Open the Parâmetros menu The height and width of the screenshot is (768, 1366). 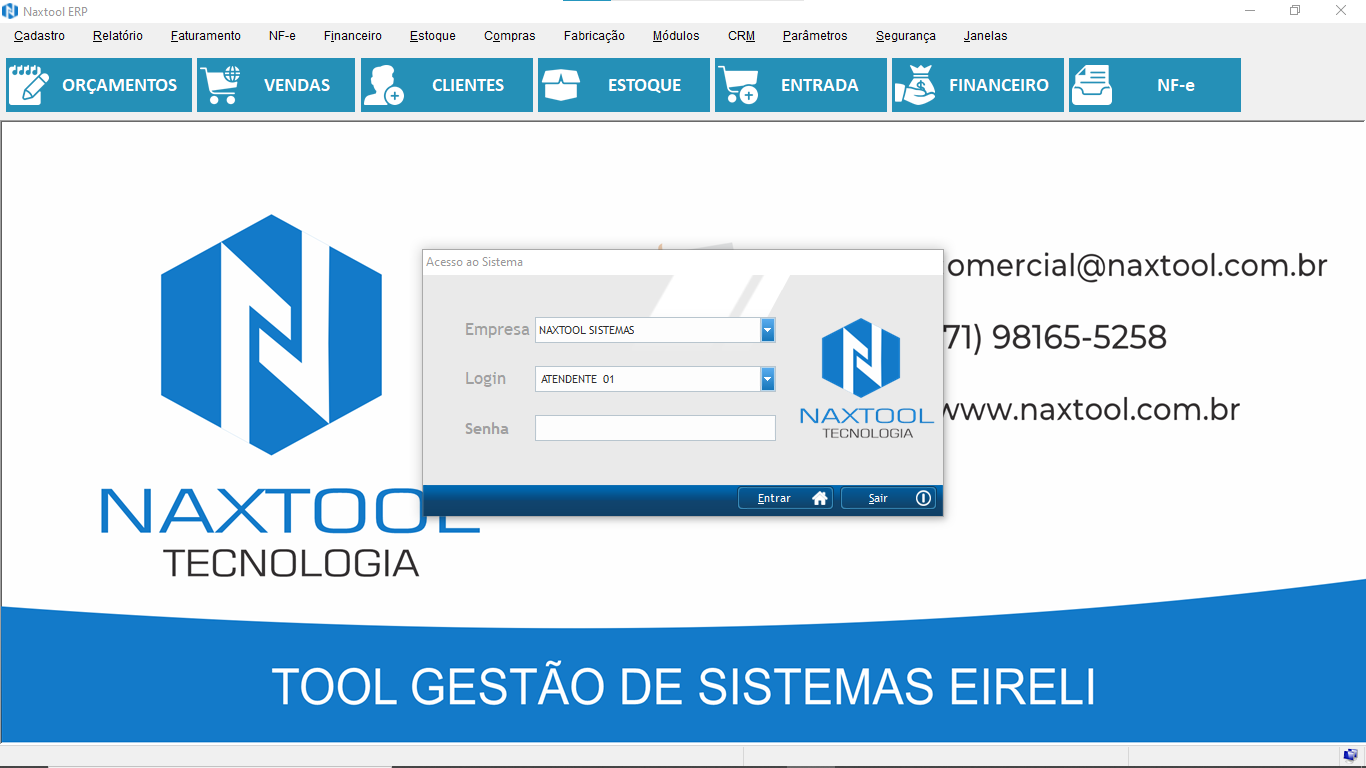(x=815, y=36)
